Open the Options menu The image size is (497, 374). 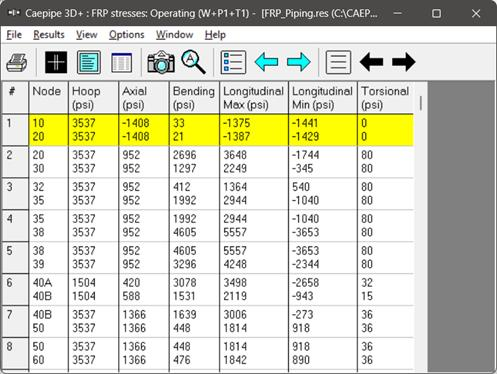[127, 35]
